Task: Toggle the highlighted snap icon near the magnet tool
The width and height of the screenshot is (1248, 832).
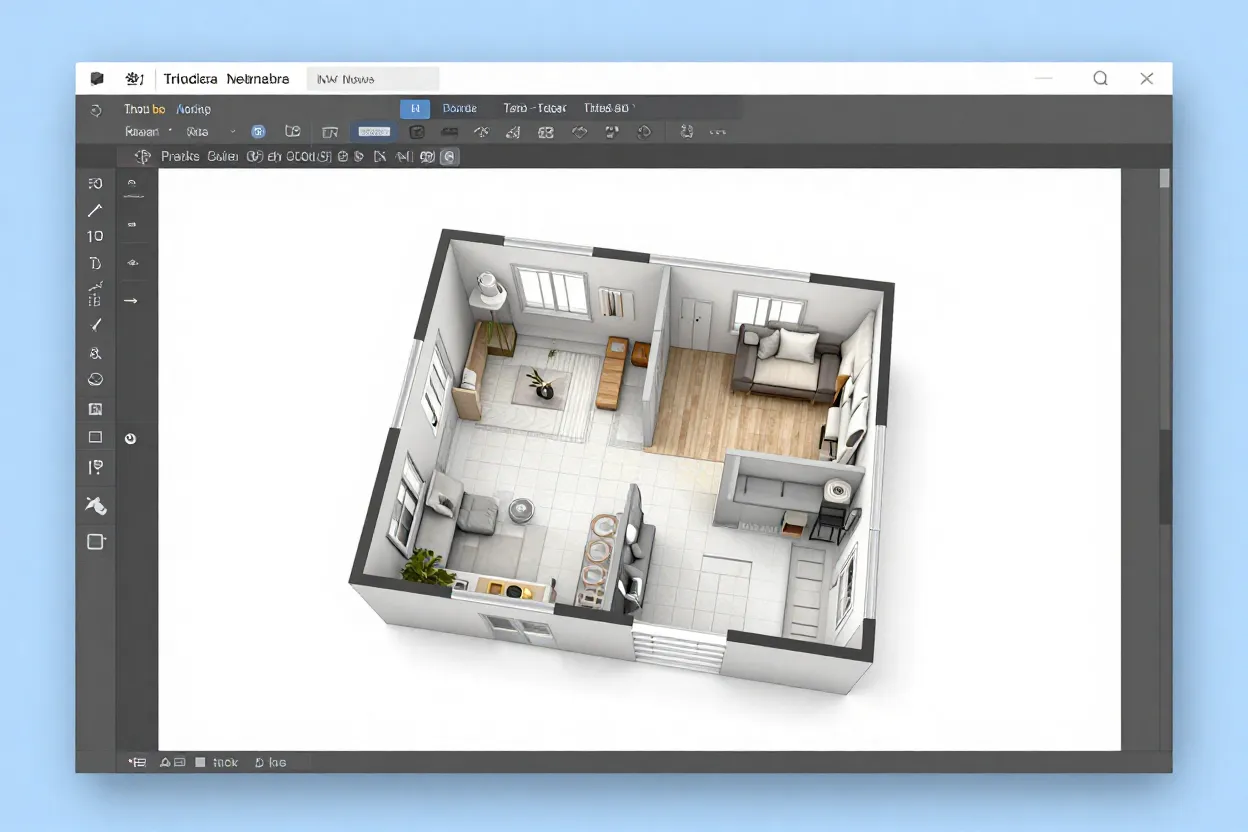Action: (x=448, y=156)
